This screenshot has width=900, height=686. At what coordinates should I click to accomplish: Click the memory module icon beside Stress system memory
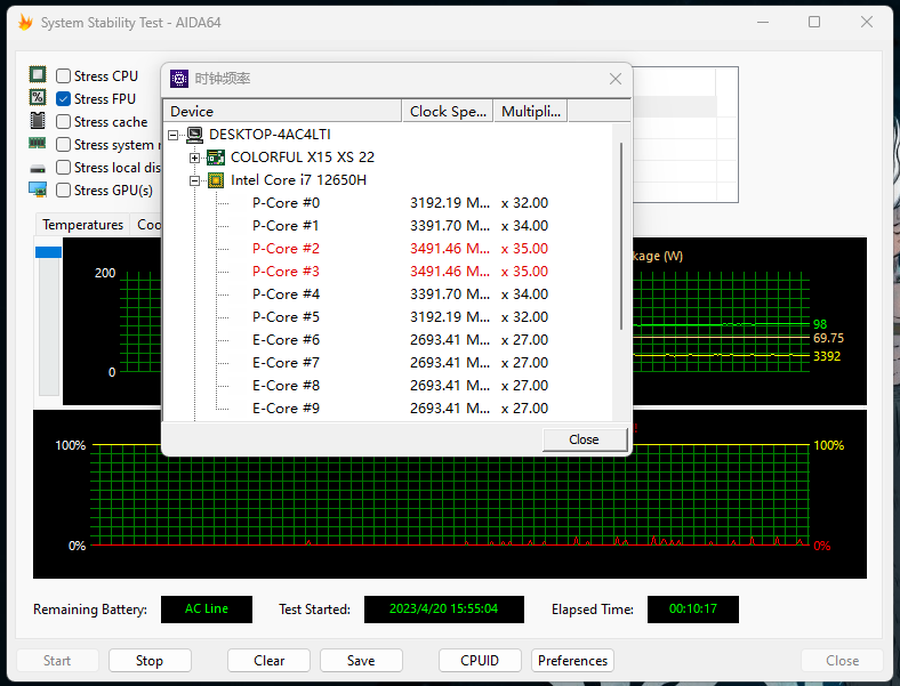click(38, 144)
